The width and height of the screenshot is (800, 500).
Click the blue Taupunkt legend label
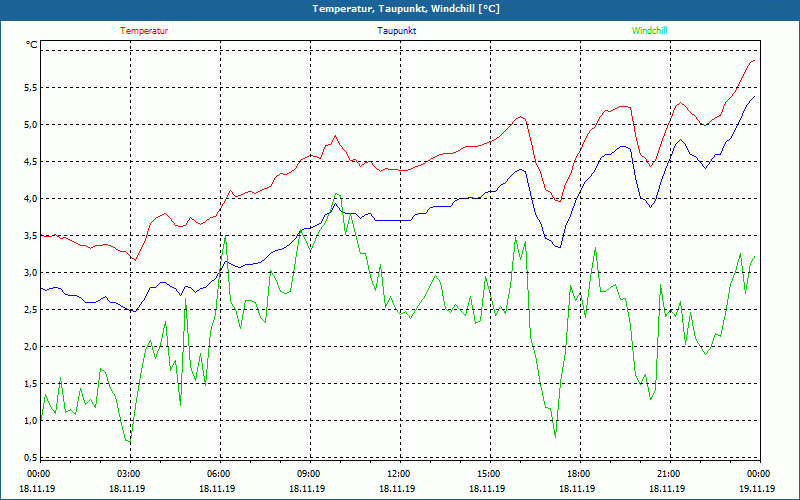point(396,31)
